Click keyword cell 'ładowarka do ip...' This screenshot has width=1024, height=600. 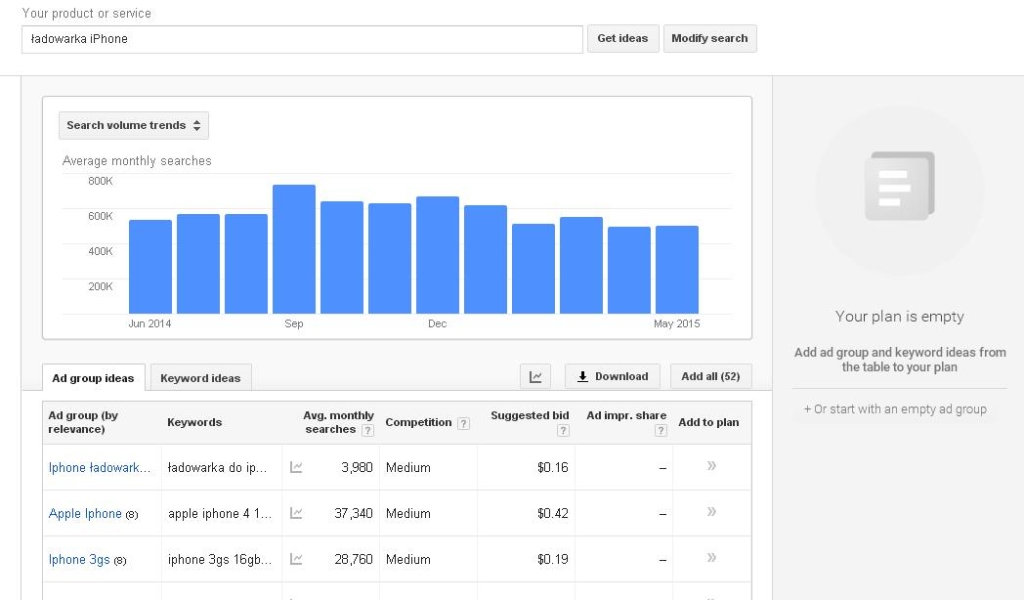pos(217,467)
